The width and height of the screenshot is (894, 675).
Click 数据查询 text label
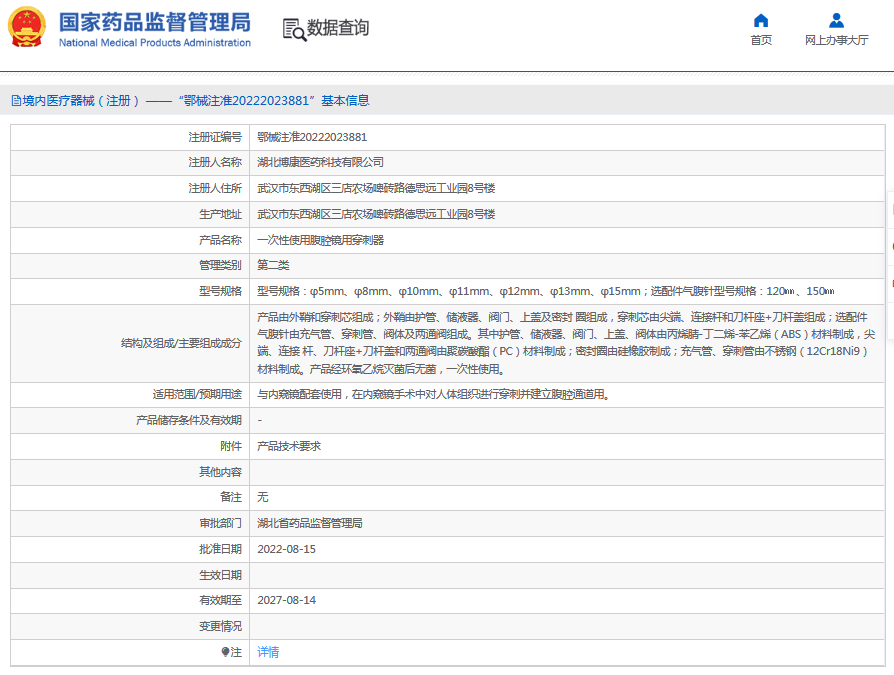[338, 27]
